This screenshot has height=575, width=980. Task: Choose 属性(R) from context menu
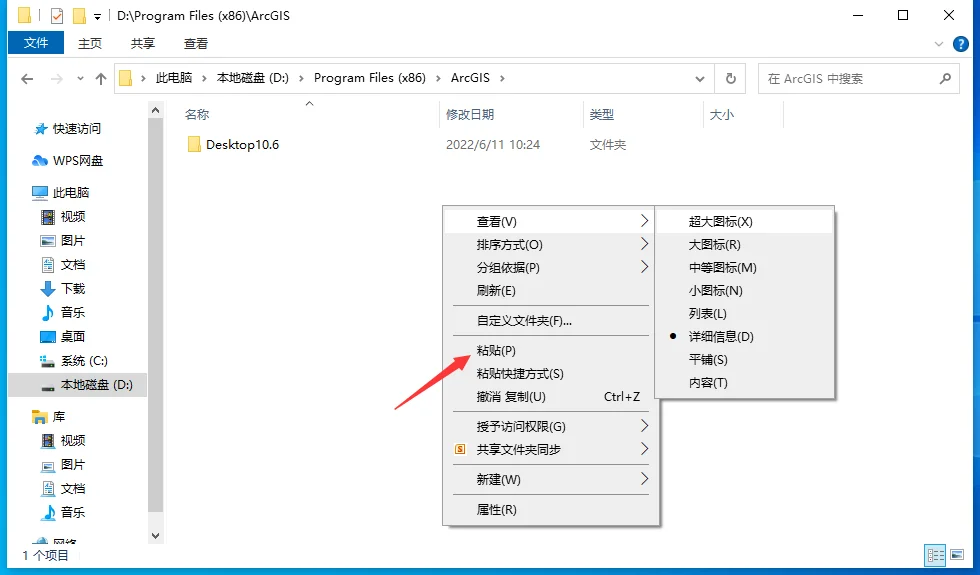549,510
